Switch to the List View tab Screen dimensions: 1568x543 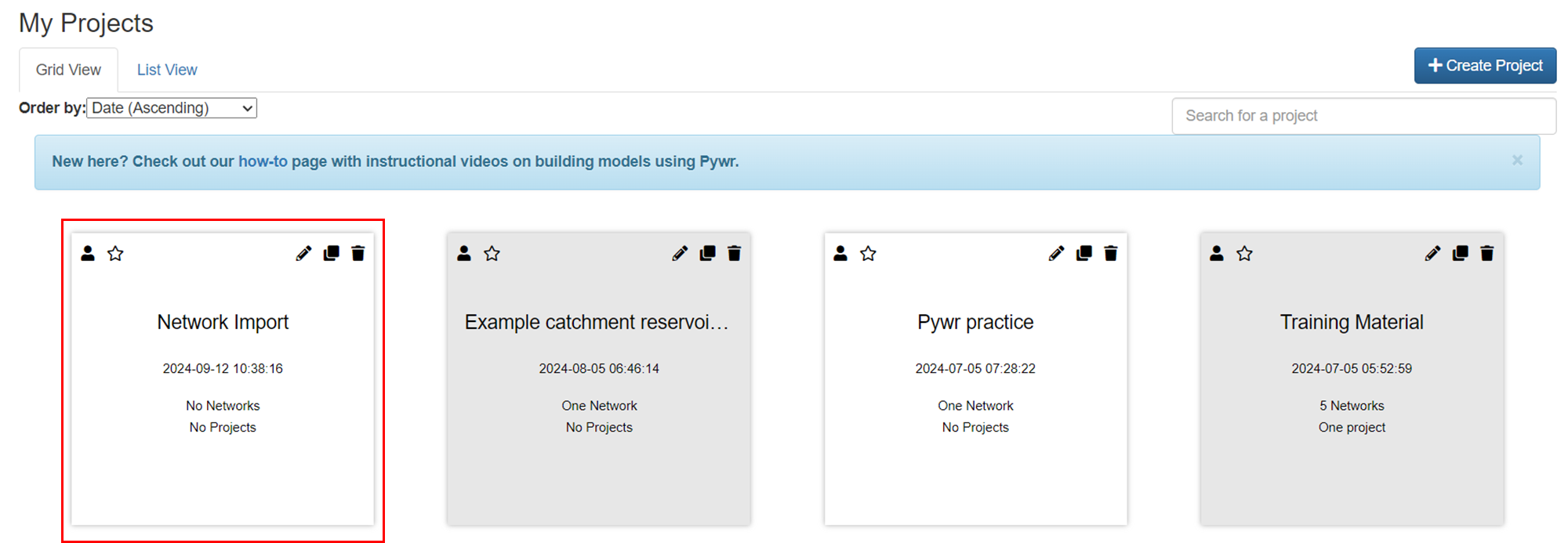click(x=167, y=70)
